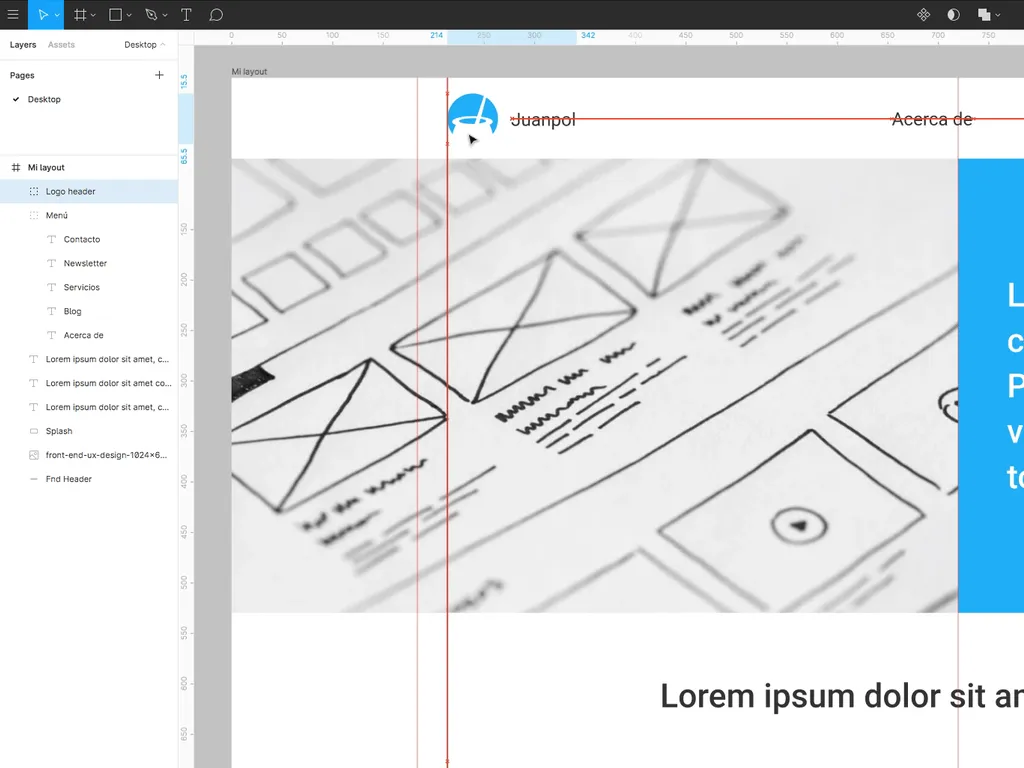Select the Newsletter text layer

[x=89, y=263]
